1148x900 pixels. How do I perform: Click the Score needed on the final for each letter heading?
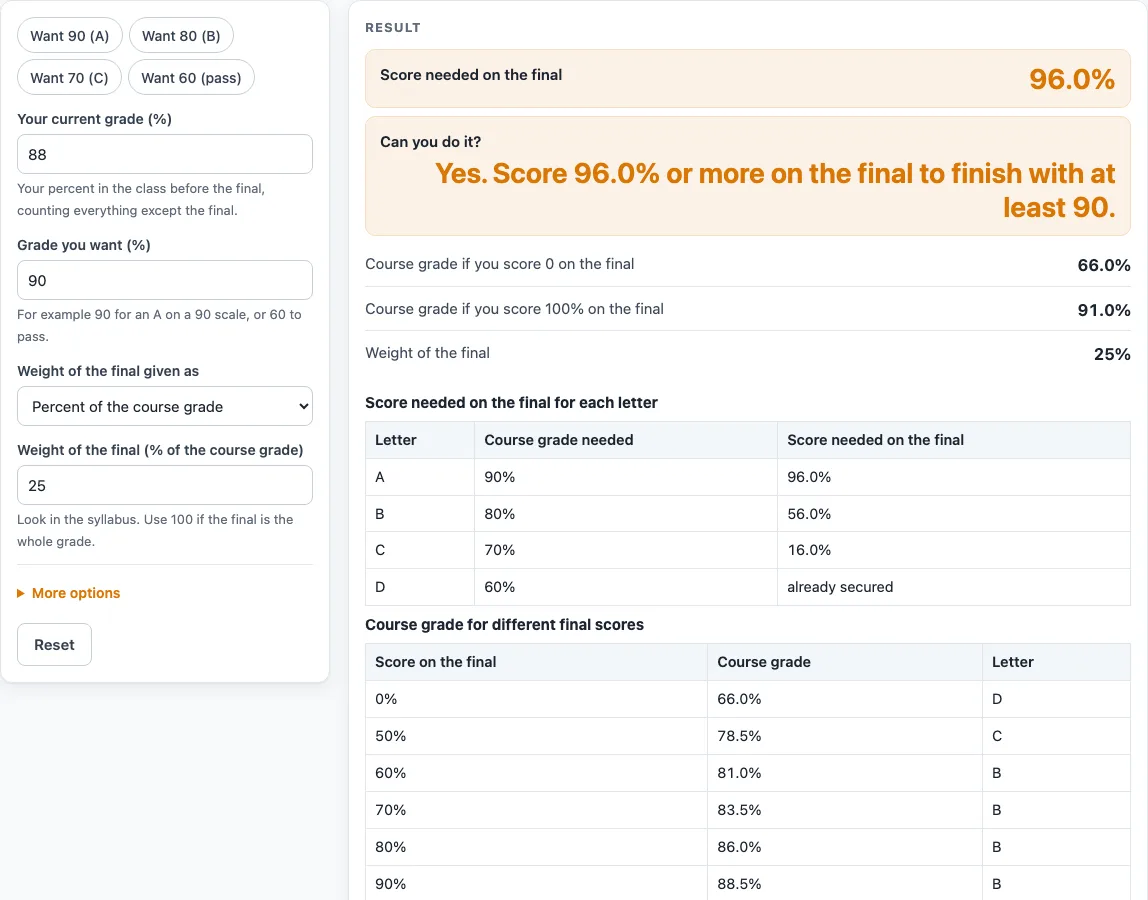pos(511,403)
